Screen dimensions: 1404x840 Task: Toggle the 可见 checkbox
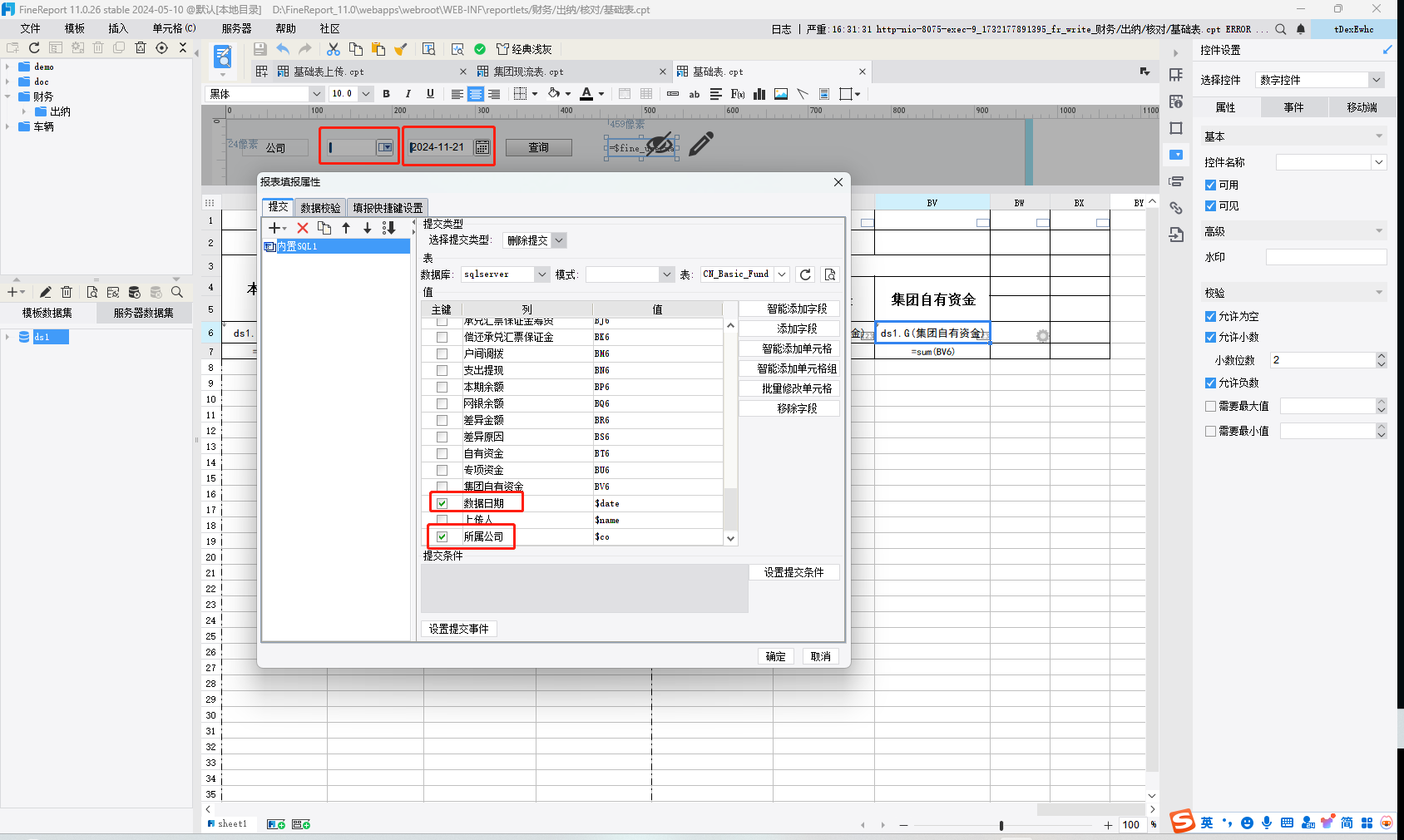pos(1210,205)
